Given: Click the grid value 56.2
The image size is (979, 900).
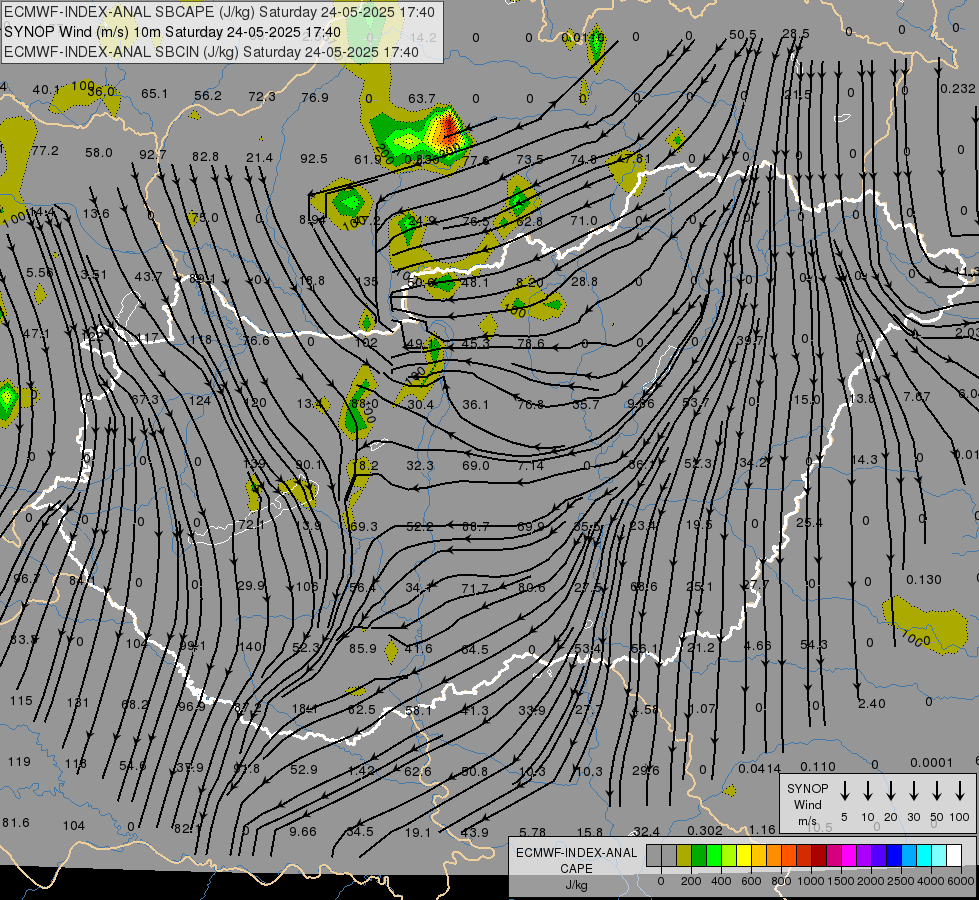Looking at the screenshot, I should pos(208,96).
